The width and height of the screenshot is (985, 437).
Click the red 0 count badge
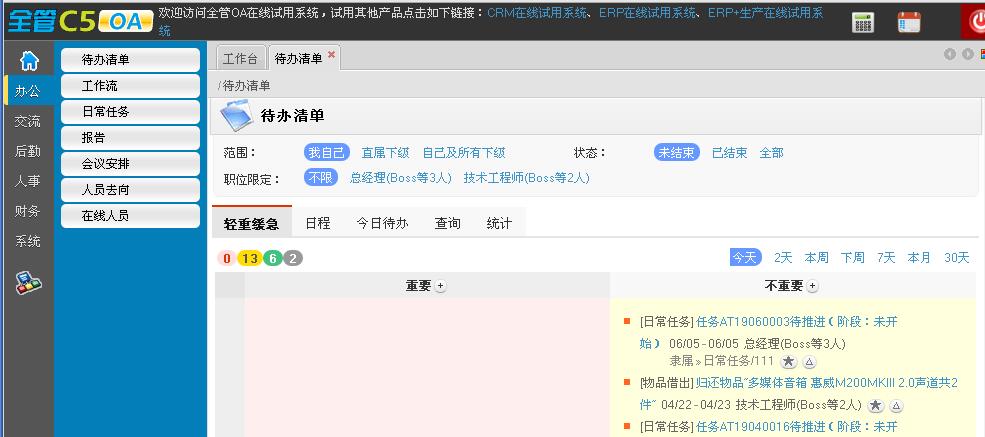click(x=227, y=258)
